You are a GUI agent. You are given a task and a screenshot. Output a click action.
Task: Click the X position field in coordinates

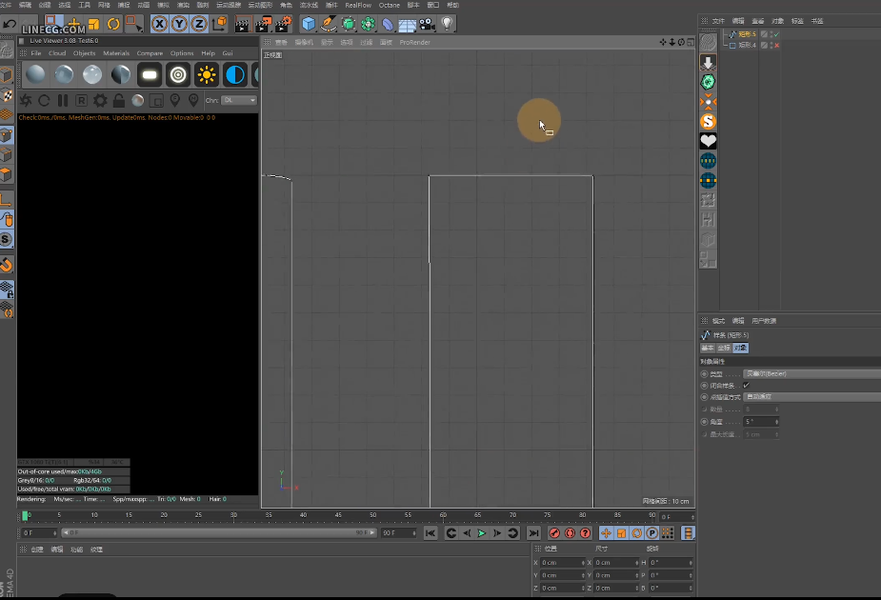pos(562,562)
